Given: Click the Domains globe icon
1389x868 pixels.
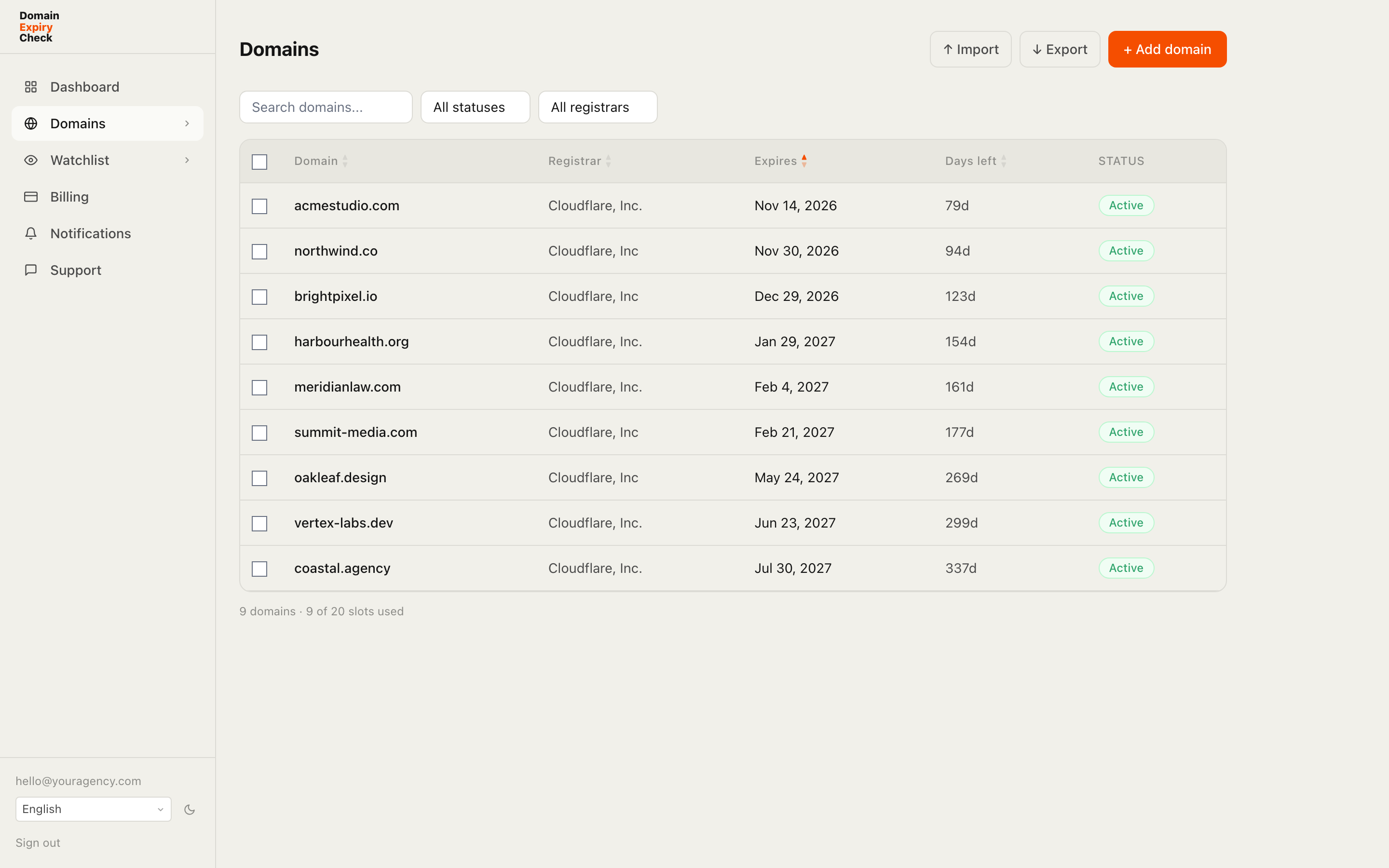Looking at the screenshot, I should 31,123.
